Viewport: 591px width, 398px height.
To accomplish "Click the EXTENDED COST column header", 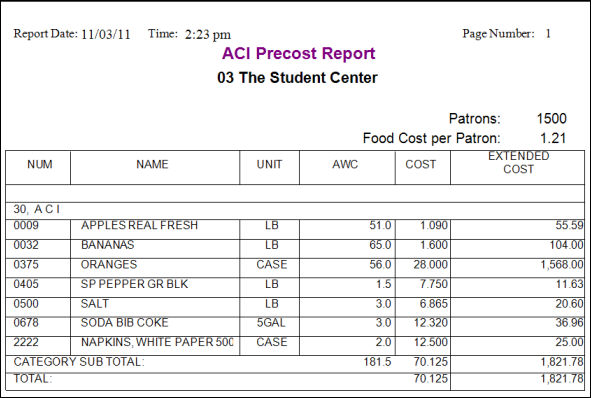I will click(x=519, y=162).
